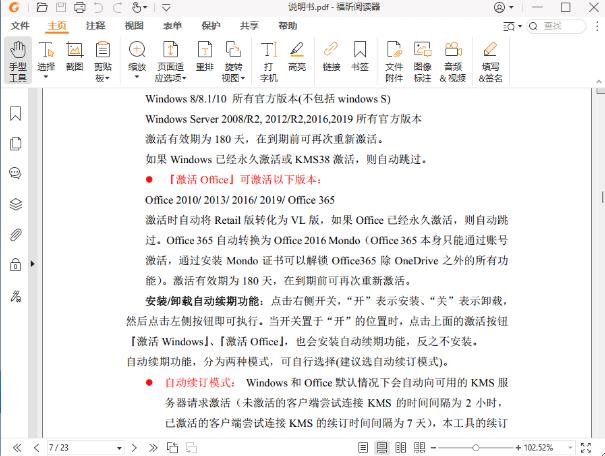Switch to the Comment (注释) tab
The width and height of the screenshot is (605, 456).
[x=95, y=26]
